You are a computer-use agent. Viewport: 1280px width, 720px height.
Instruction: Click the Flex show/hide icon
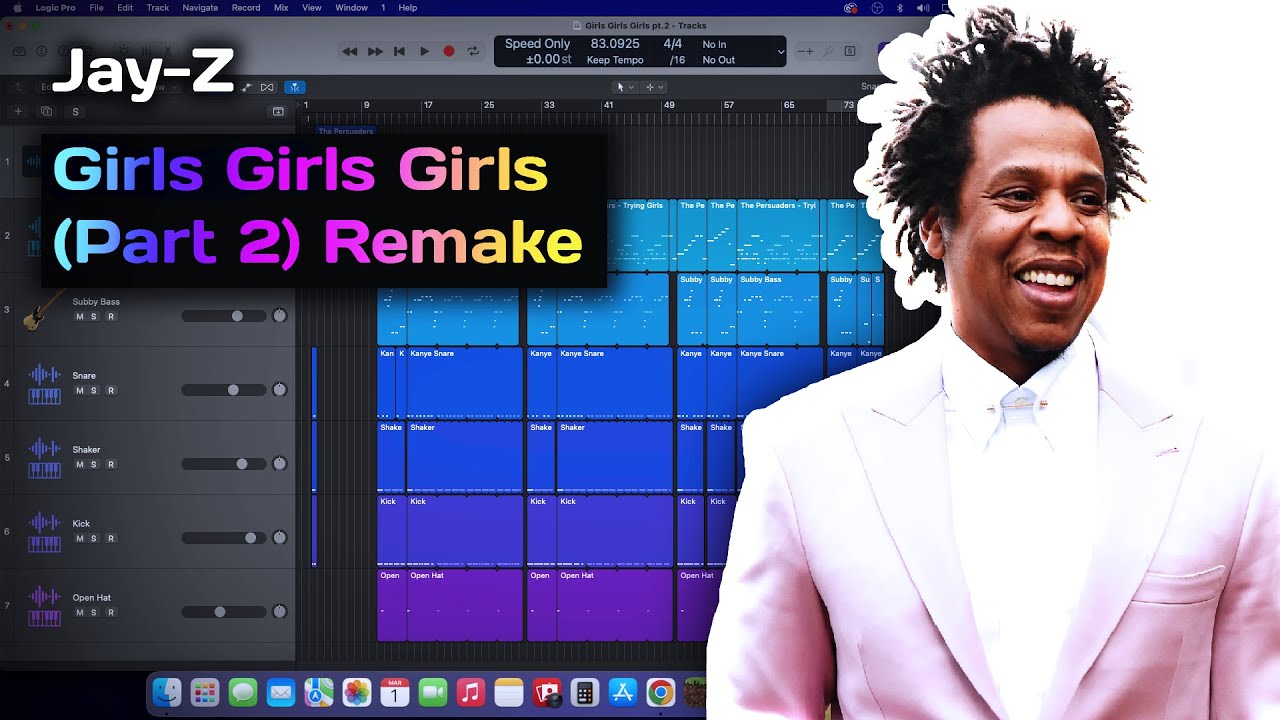[x=267, y=87]
